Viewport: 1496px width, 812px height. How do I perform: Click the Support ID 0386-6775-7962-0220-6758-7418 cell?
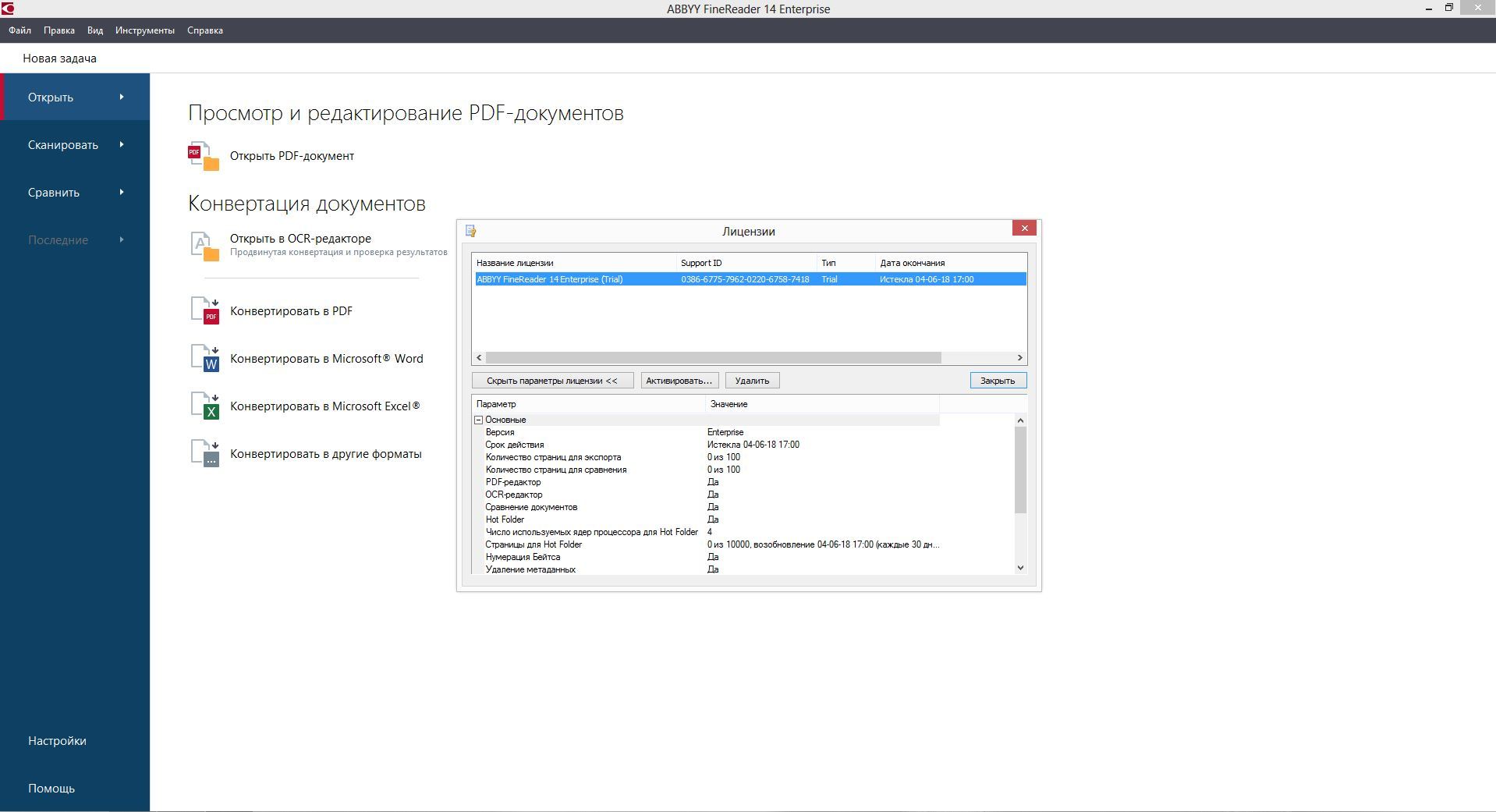click(x=745, y=279)
